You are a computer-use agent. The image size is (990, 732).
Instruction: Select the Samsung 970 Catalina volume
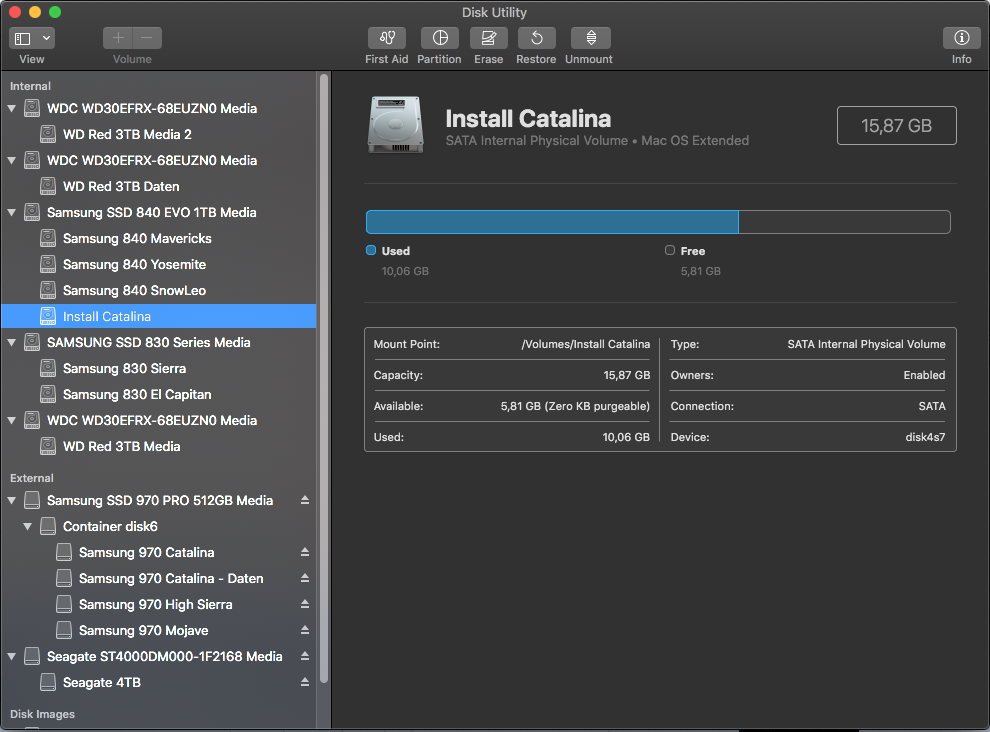[x=158, y=552]
